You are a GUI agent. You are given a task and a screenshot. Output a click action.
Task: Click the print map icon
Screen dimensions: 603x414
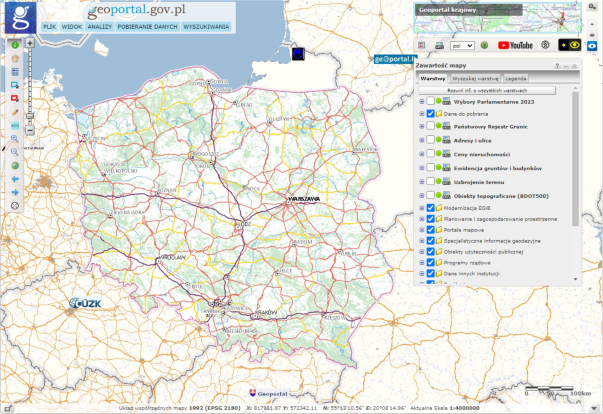(438, 45)
